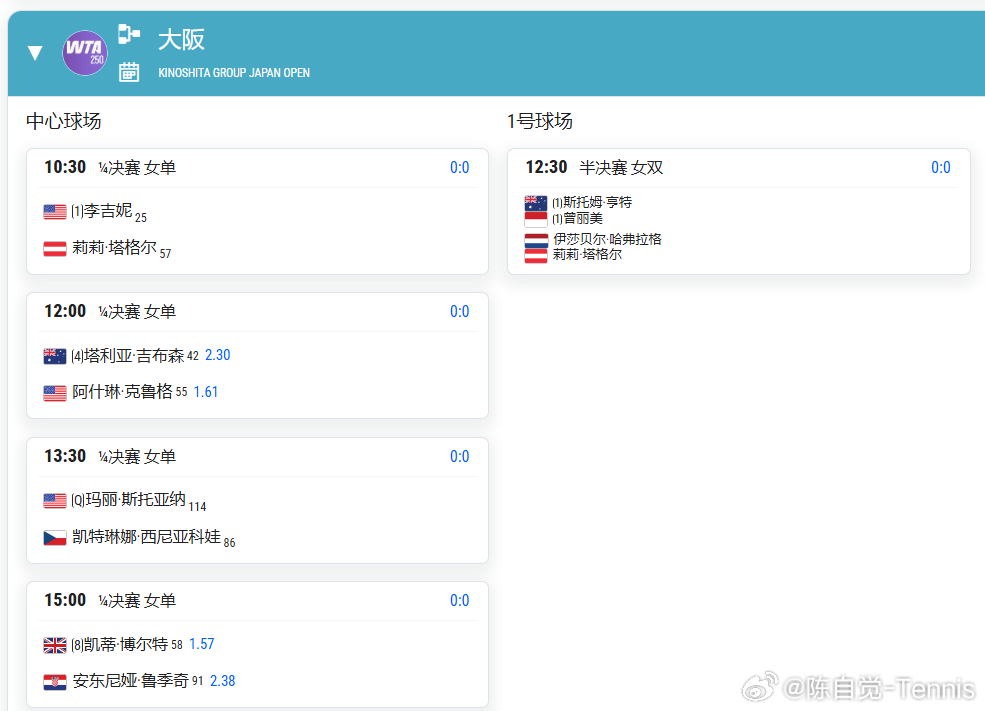Open the tournament schedule calendar icon
This screenshot has width=985, height=711.
tap(129, 72)
